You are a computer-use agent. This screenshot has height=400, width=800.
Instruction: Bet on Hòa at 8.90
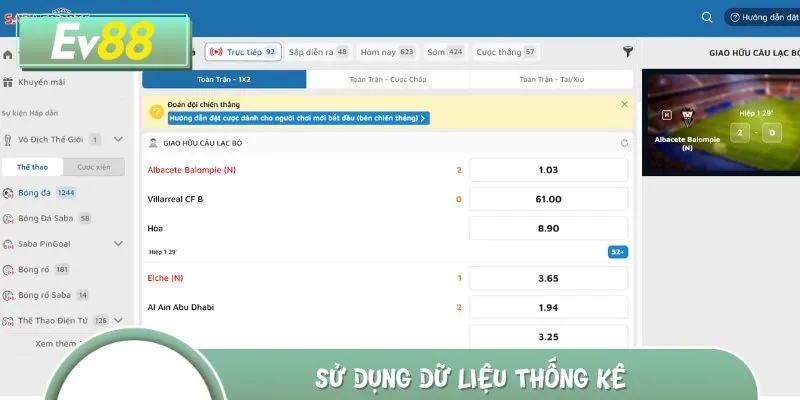pyautogui.click(x=548, y=228)
